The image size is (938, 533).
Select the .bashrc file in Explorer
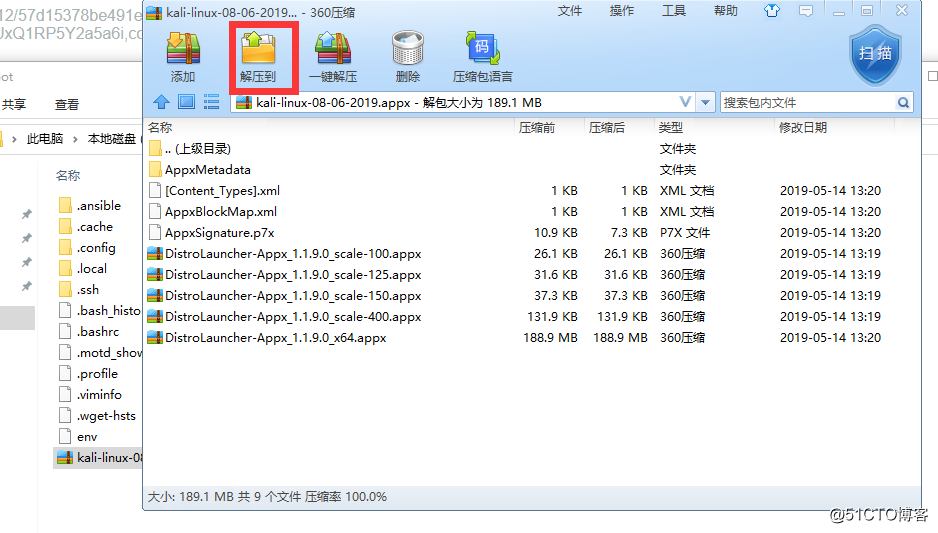click(x=89, y=331)
